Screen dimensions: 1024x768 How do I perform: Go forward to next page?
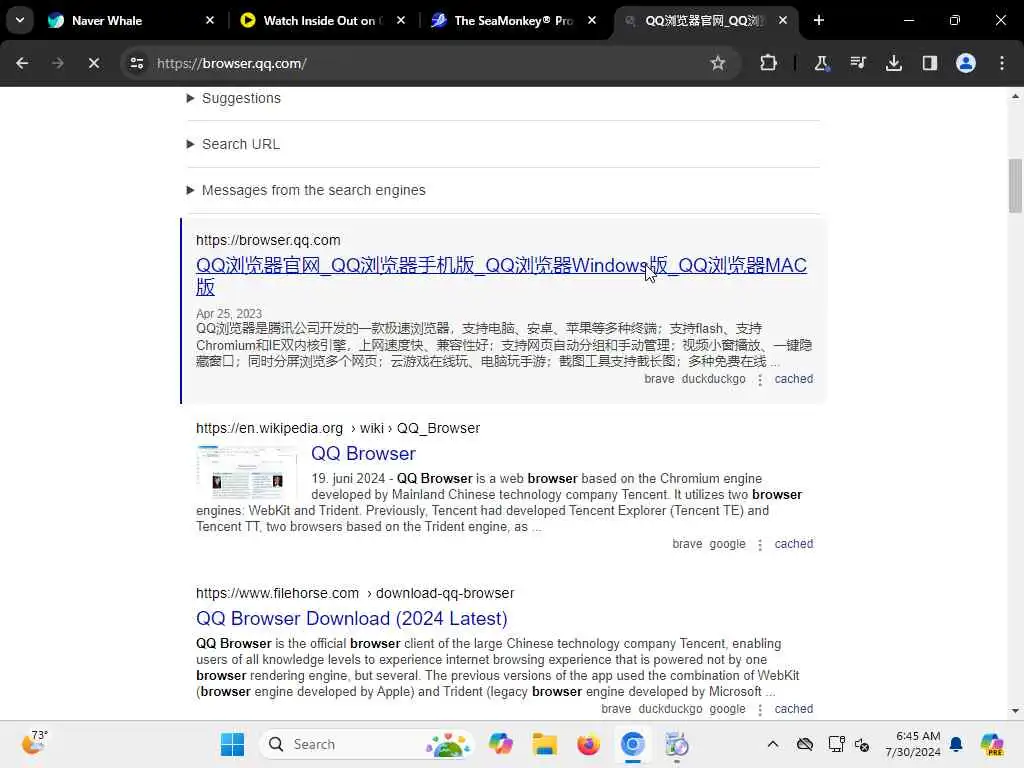(x=58, y=63)
